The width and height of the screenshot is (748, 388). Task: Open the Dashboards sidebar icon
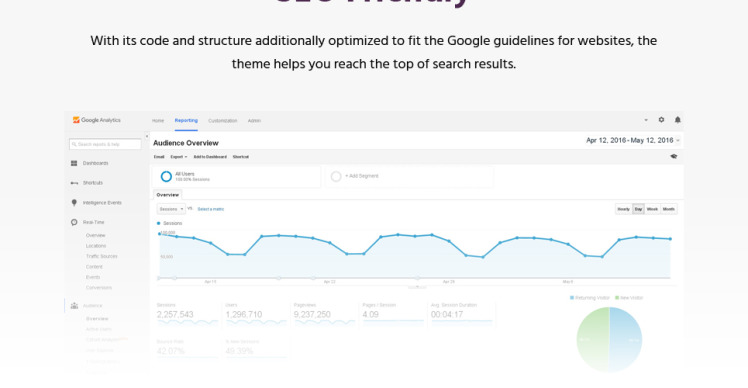[x=74, y=163]
